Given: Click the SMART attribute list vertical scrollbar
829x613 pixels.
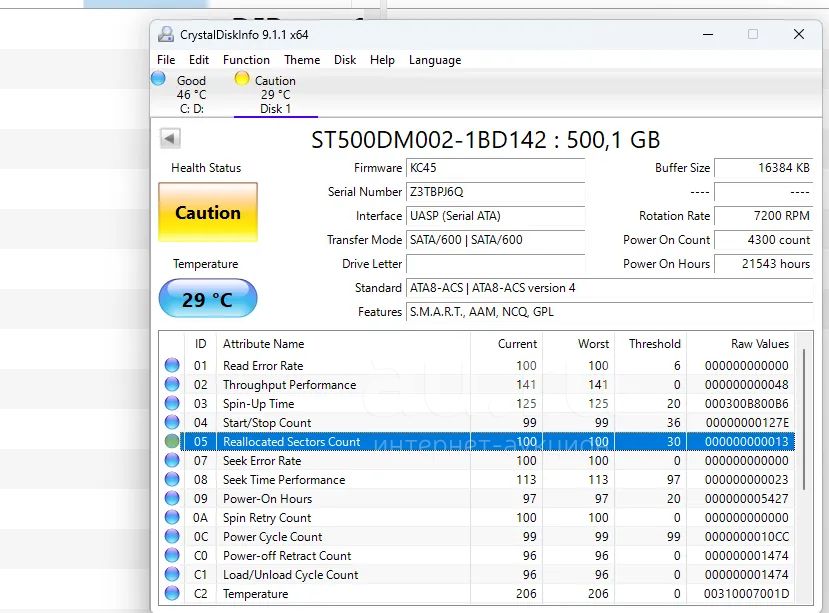Looking at the screenshot, I should 804,419.
